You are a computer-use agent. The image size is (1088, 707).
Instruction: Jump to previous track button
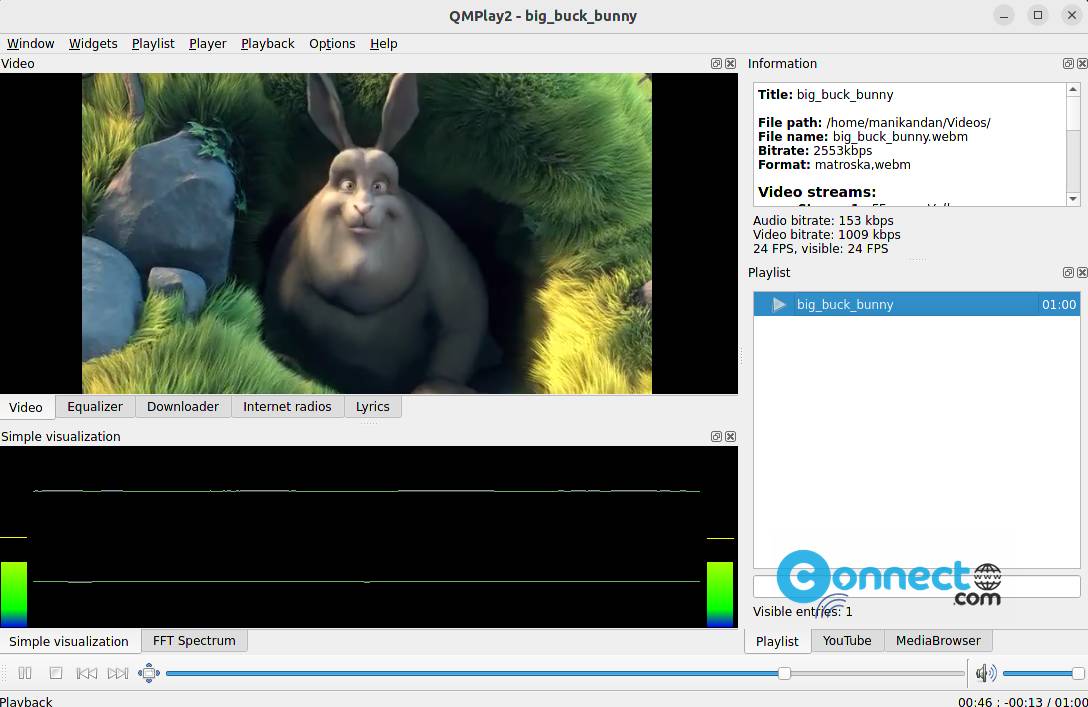(87, 673)
